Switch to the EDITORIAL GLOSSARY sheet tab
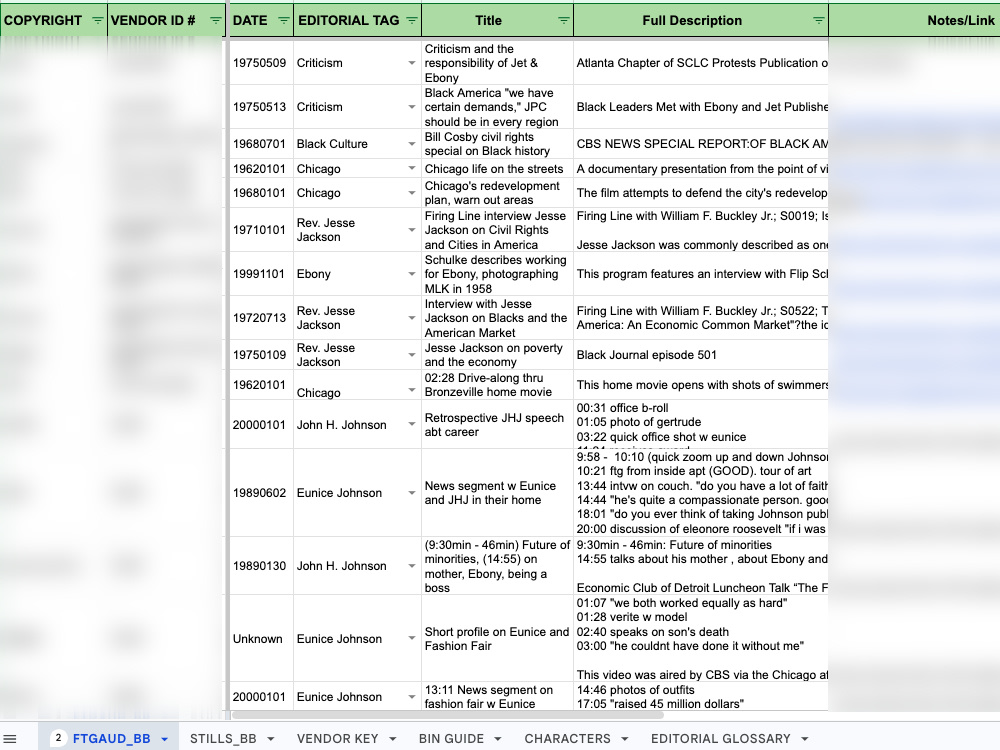This screenshot has height=750, width=1000. [x=720, y=739]
